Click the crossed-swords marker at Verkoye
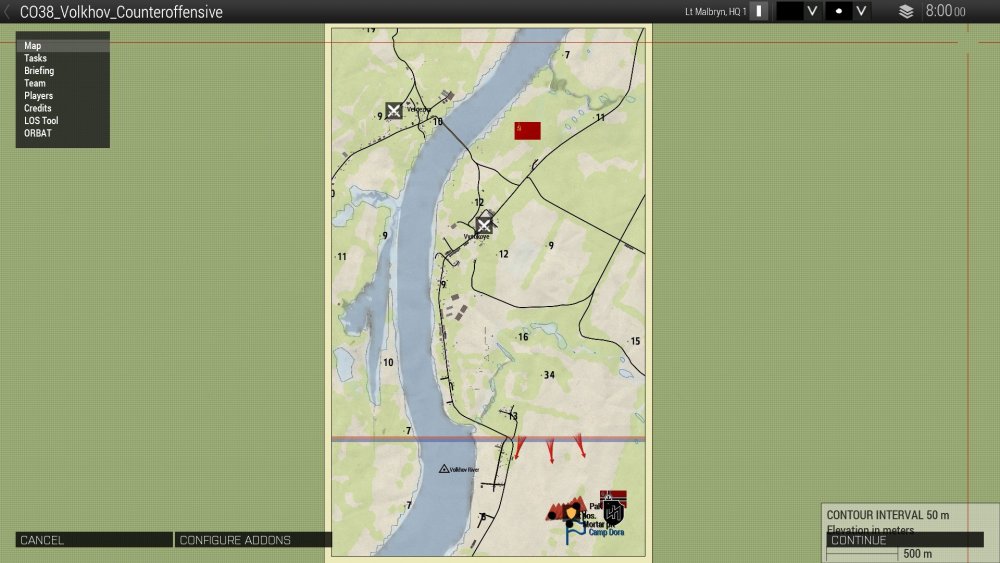 click(484, 225)
